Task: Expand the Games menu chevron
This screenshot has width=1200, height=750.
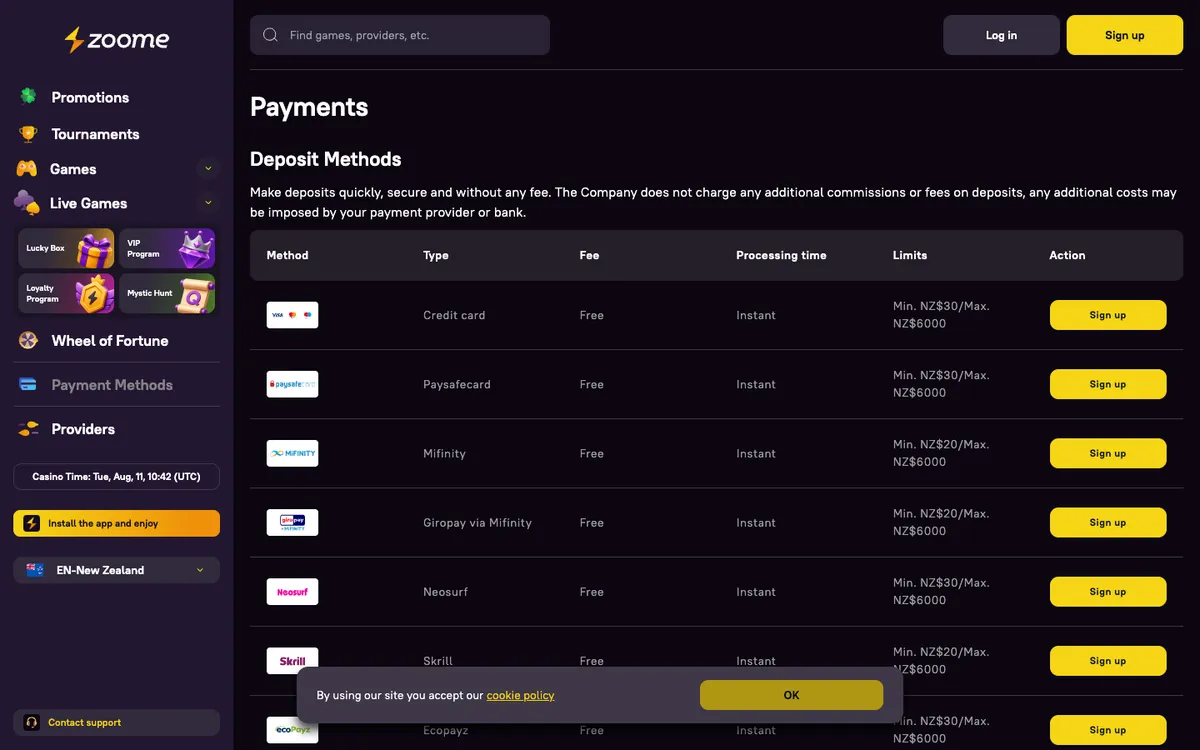Action: 208,168
